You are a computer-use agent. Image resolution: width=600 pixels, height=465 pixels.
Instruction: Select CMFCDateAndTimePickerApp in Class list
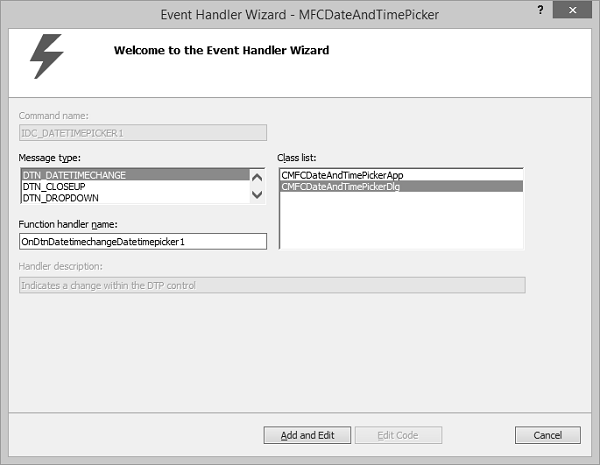tap(401, 175)
